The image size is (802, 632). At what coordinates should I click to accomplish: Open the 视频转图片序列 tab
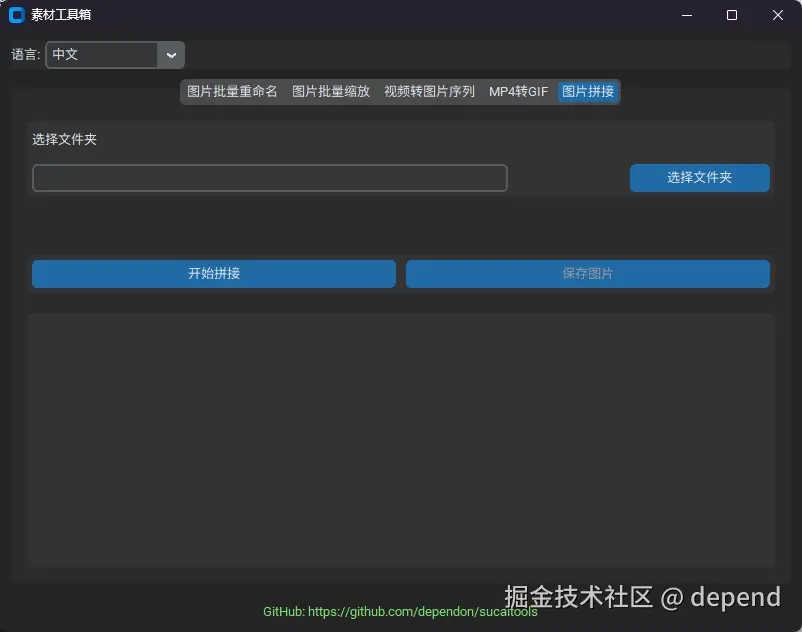[429, 92]
